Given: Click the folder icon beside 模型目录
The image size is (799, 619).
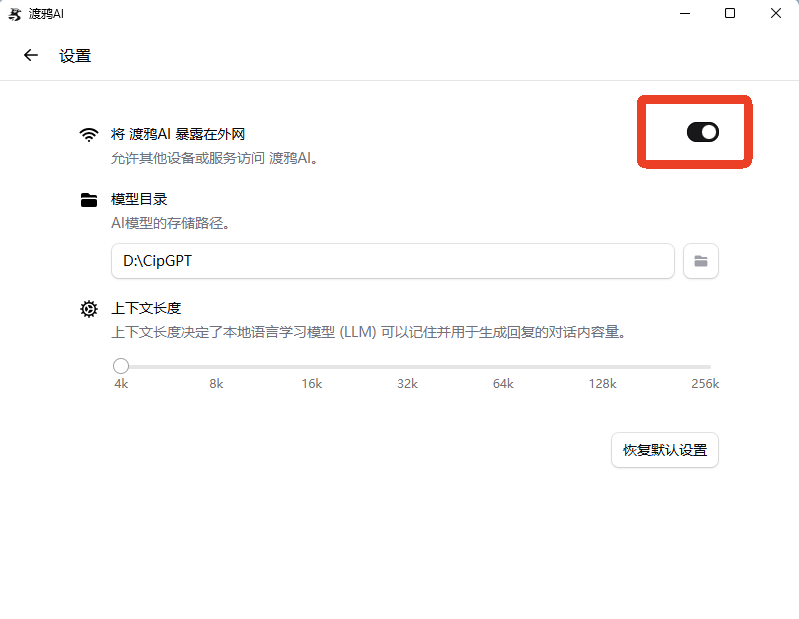Looking at the screenshot, I should coord(90,200).
